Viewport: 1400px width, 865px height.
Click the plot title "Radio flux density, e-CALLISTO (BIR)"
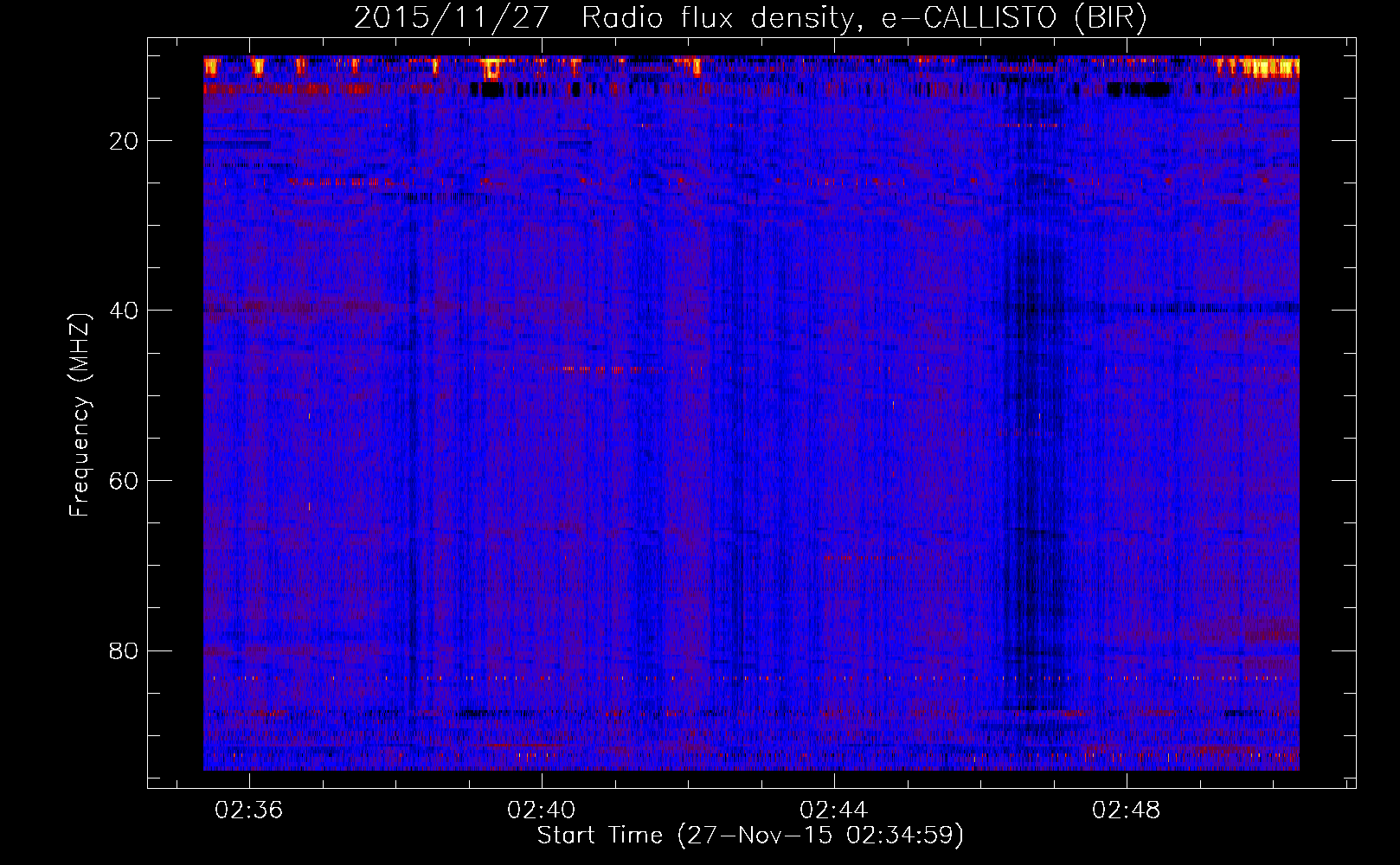[x=864, y=18]
